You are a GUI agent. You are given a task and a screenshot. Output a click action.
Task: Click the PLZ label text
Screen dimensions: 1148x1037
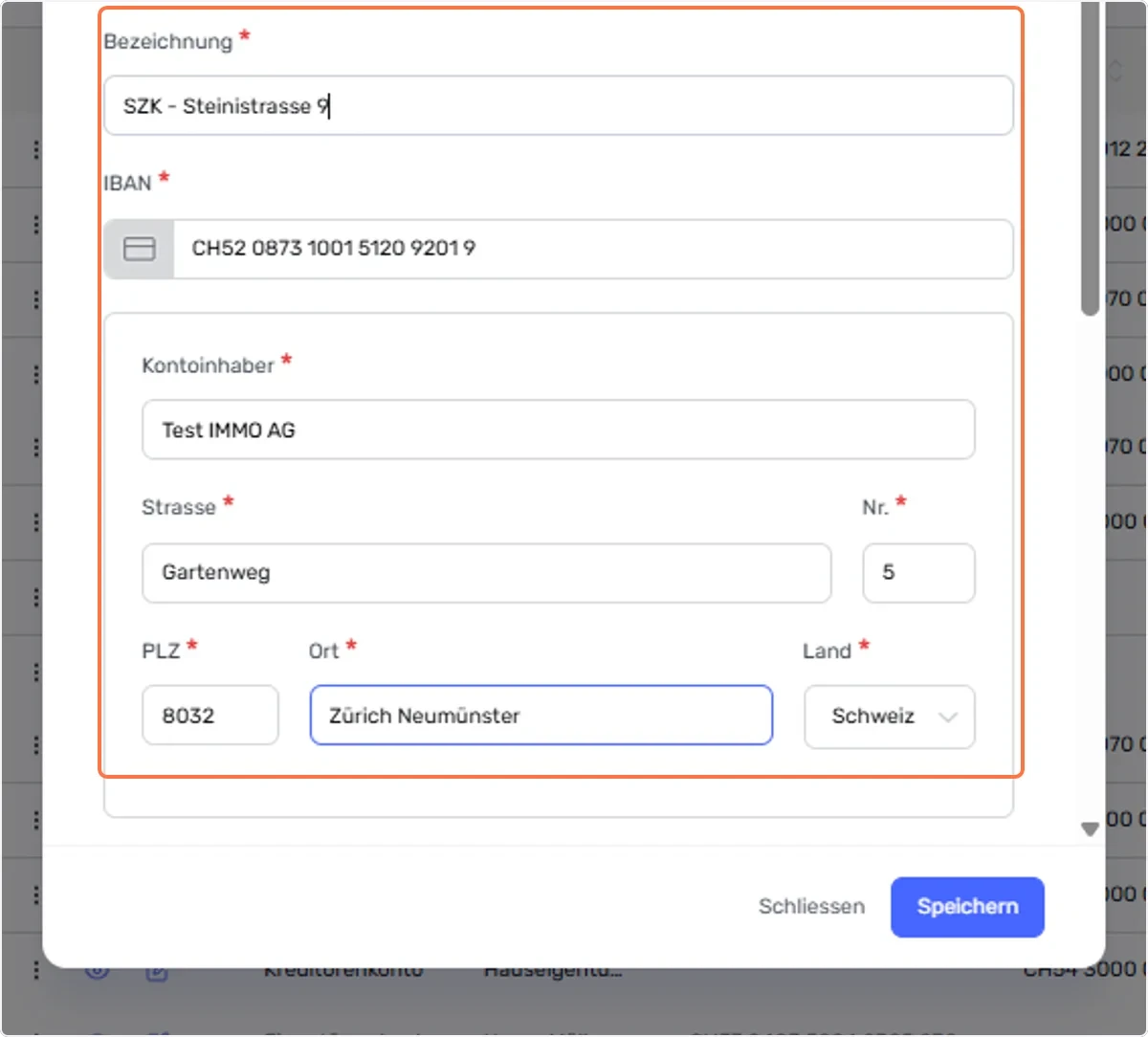point(161,651)
